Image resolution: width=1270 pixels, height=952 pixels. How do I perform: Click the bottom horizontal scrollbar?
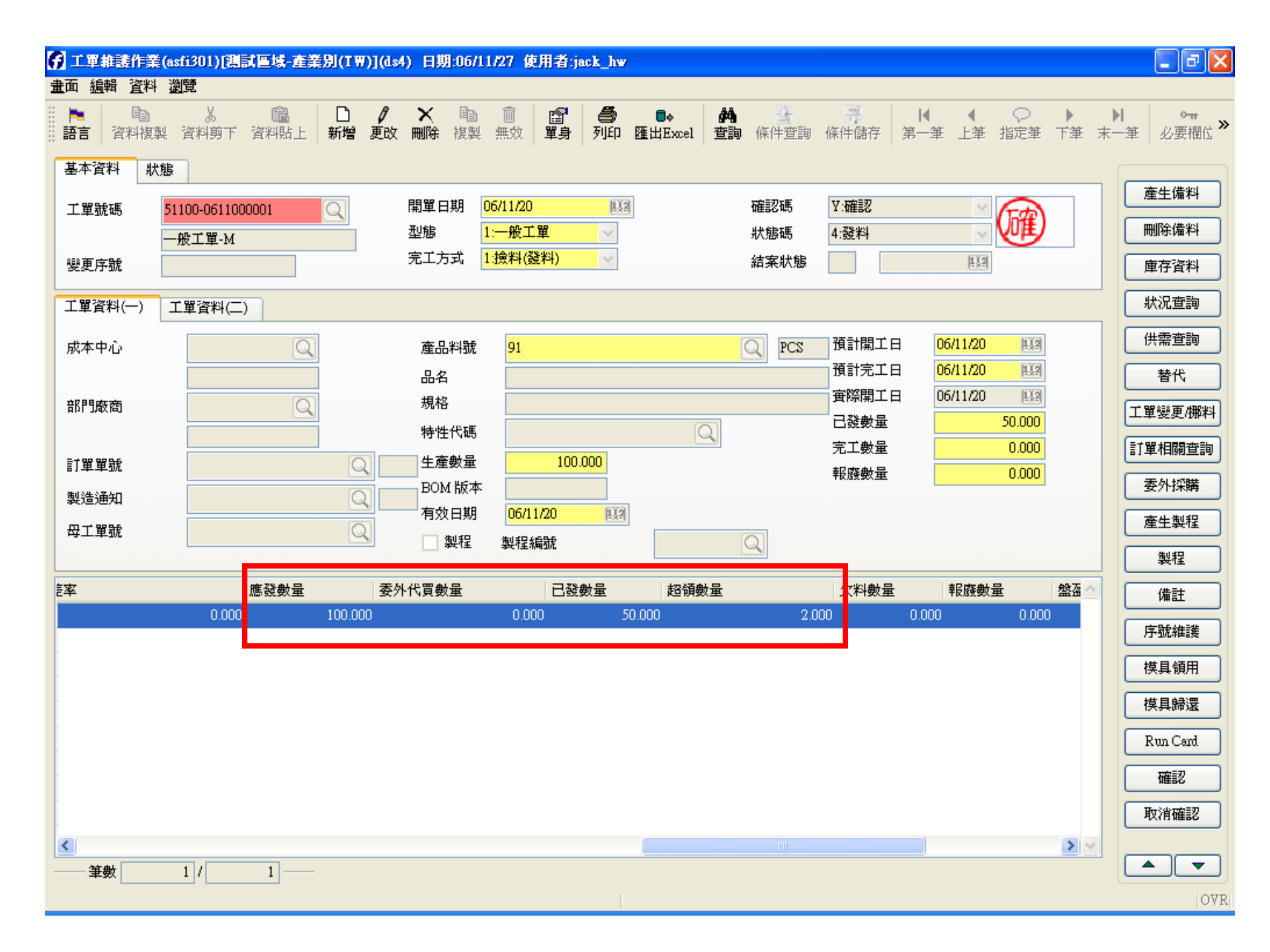click(x=783, y=846)
